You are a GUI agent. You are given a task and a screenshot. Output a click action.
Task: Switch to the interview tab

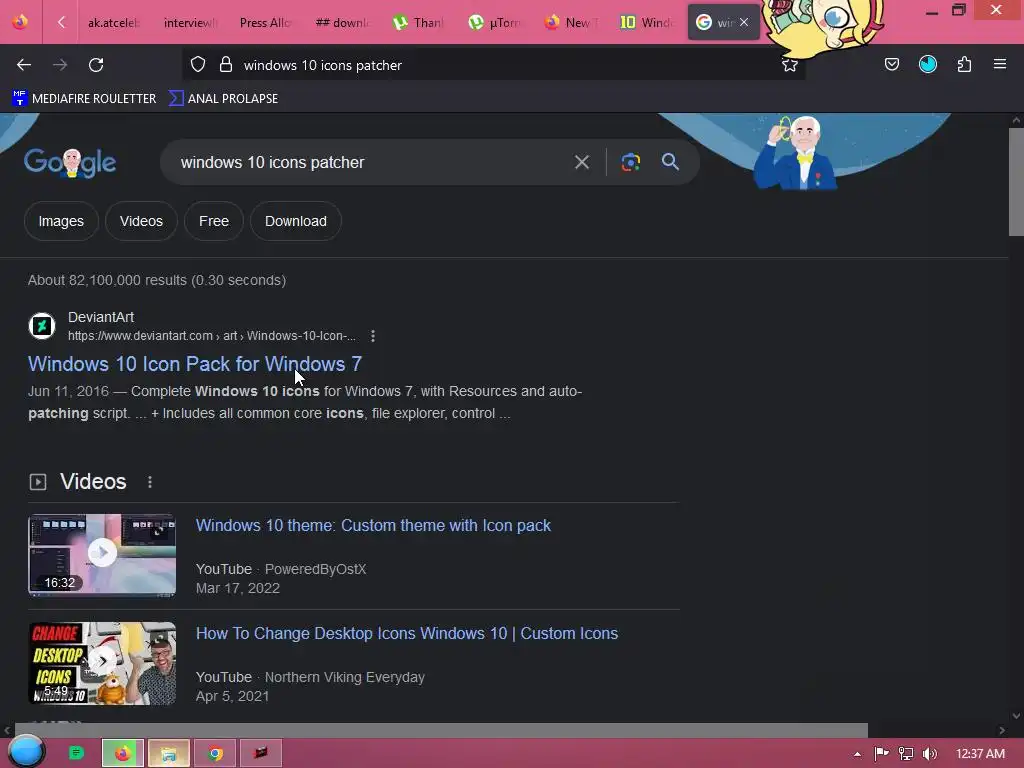189,22
